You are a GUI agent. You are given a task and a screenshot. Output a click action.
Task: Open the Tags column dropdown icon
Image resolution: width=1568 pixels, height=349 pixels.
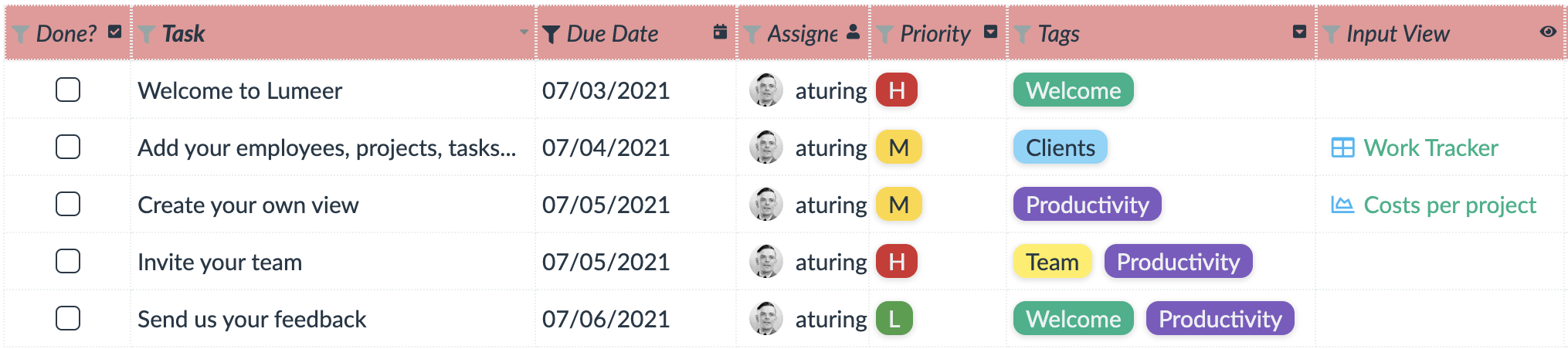[x=1300, y=32]
